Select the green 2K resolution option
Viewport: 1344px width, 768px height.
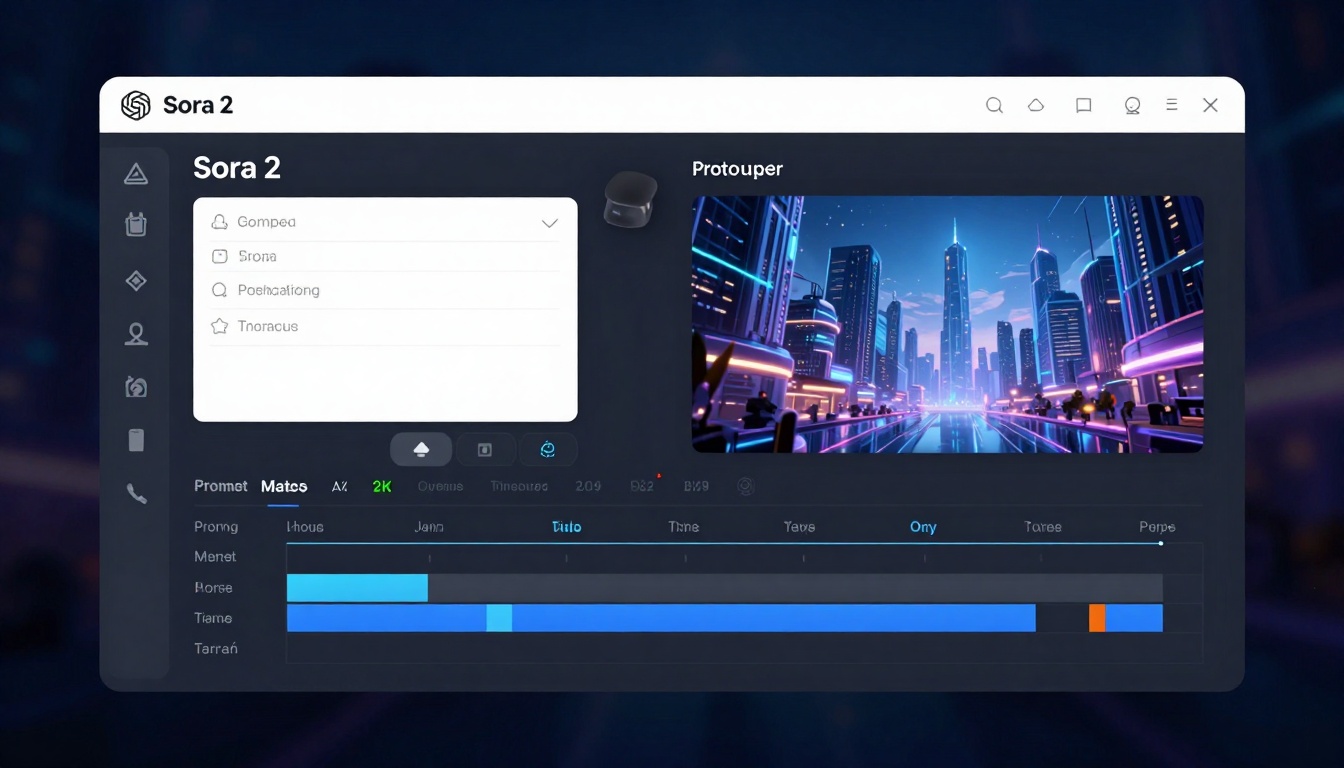click(x=382, y=486)
